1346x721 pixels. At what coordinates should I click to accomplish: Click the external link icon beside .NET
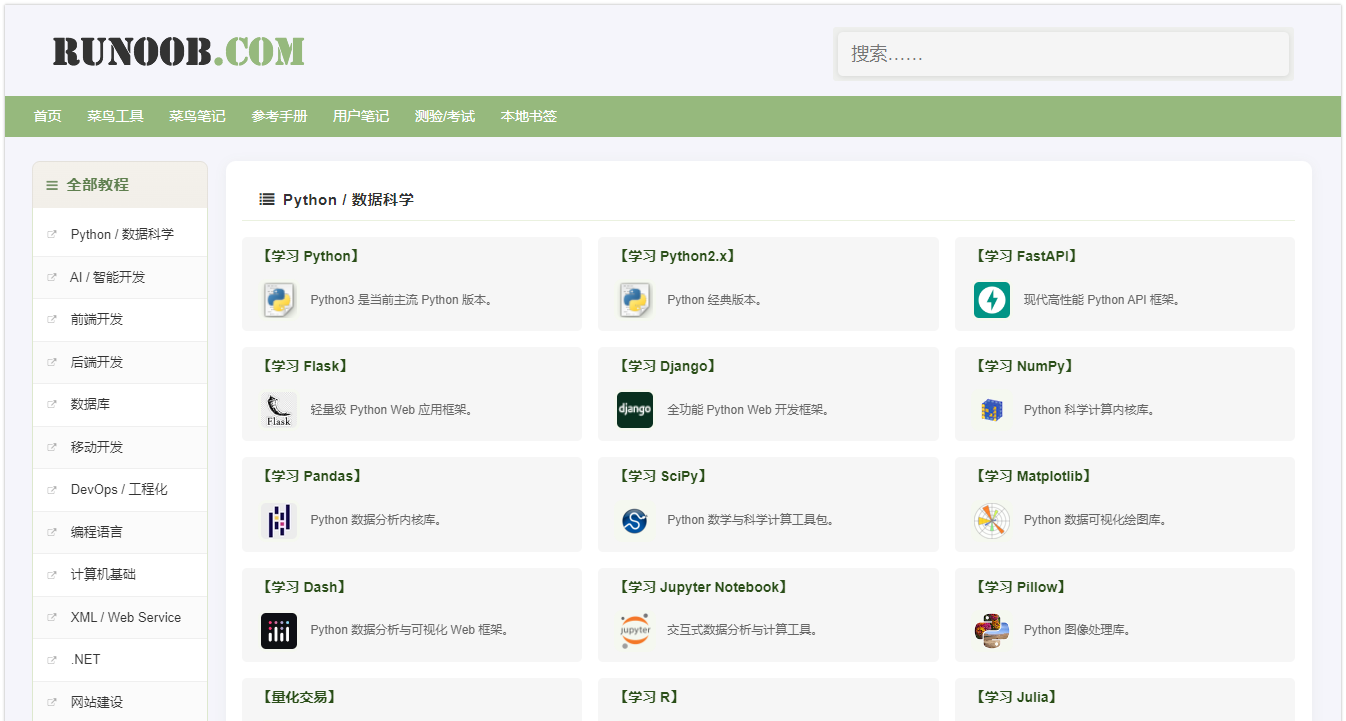52,660
